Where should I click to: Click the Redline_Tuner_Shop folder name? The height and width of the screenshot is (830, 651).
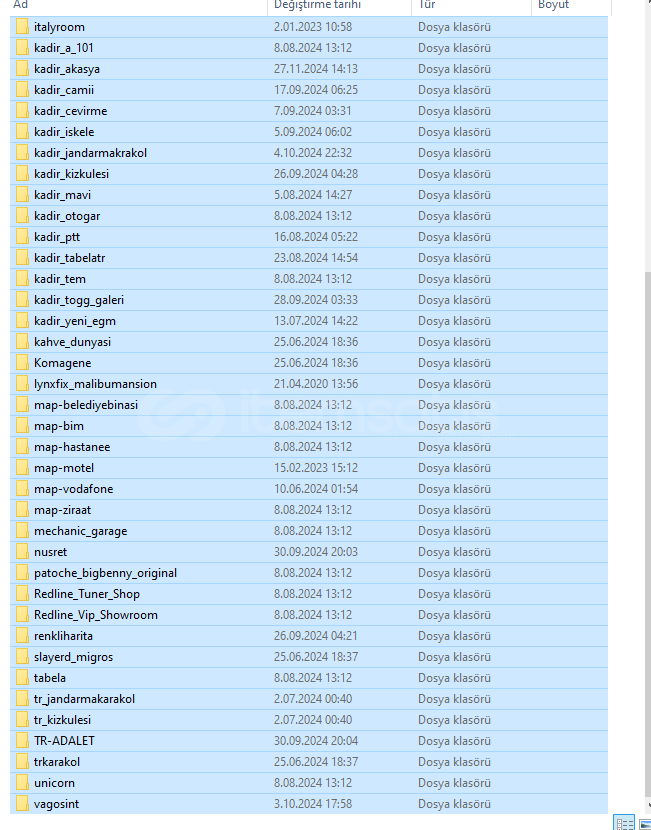pyautogui.click(x=87, y=594)
